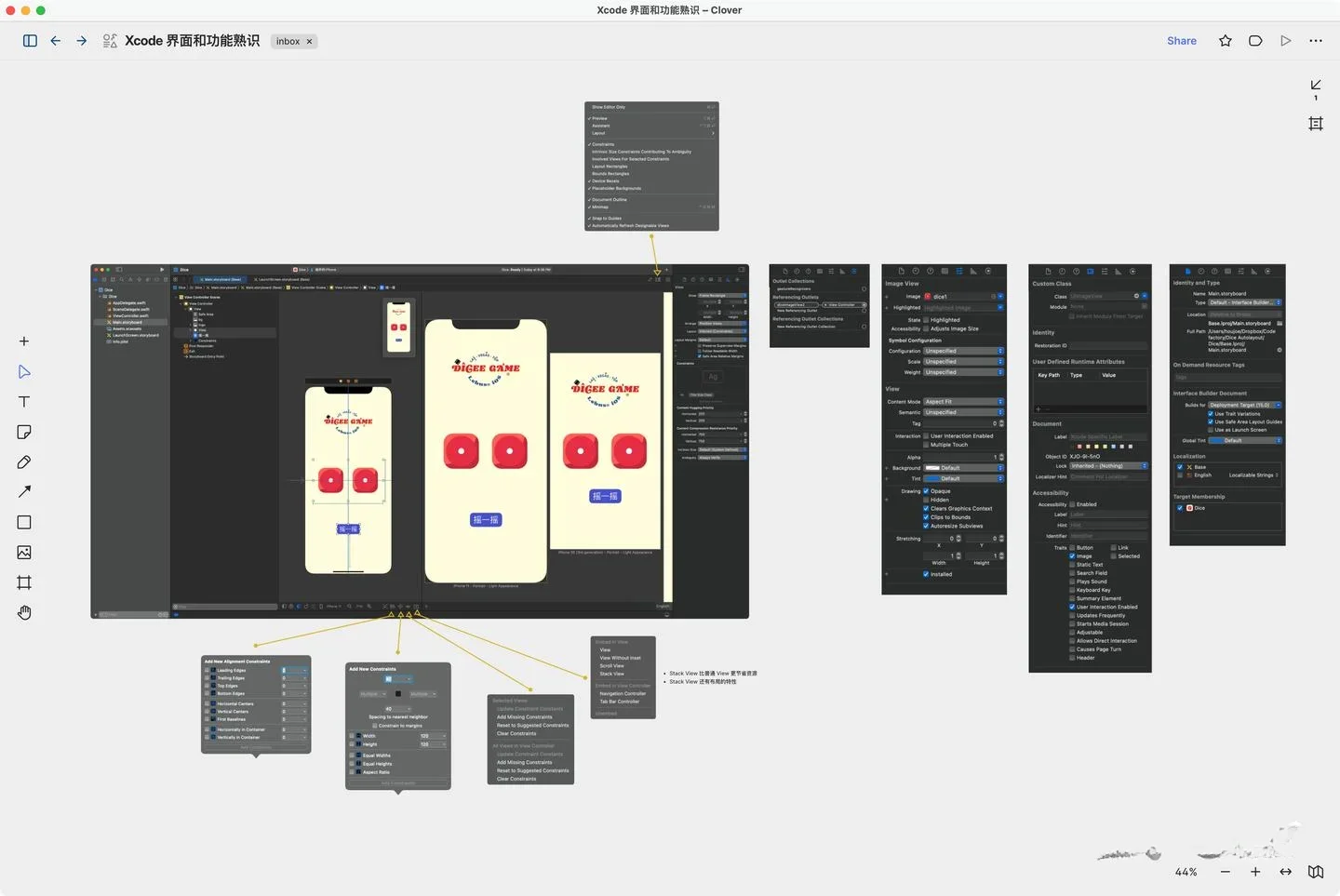Open the Image insert tool
The height and width of the screenshot is (896, 1340).
tap(24, 553)
